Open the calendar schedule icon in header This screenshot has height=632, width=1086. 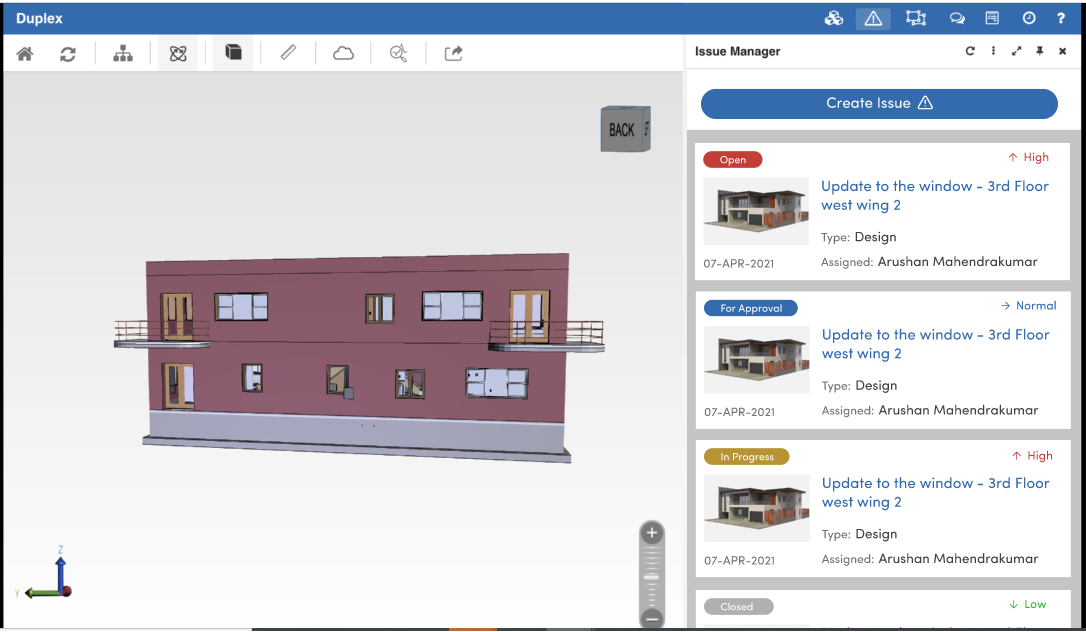(992, 18)
